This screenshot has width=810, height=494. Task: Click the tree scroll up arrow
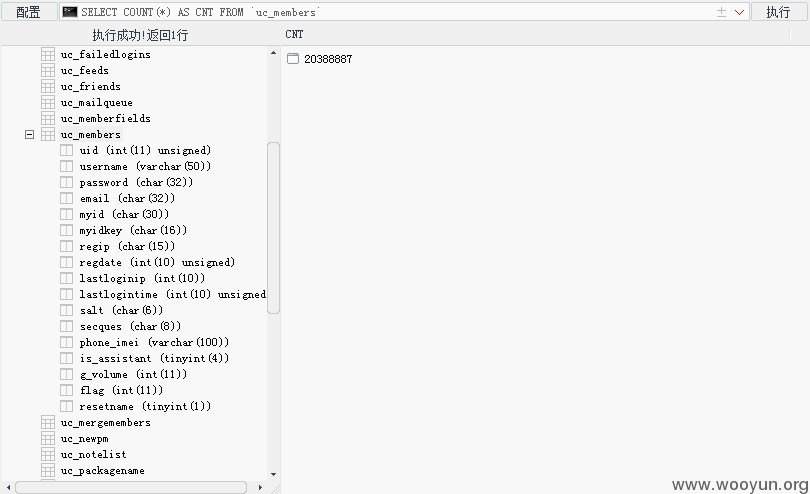click(273, 53)
